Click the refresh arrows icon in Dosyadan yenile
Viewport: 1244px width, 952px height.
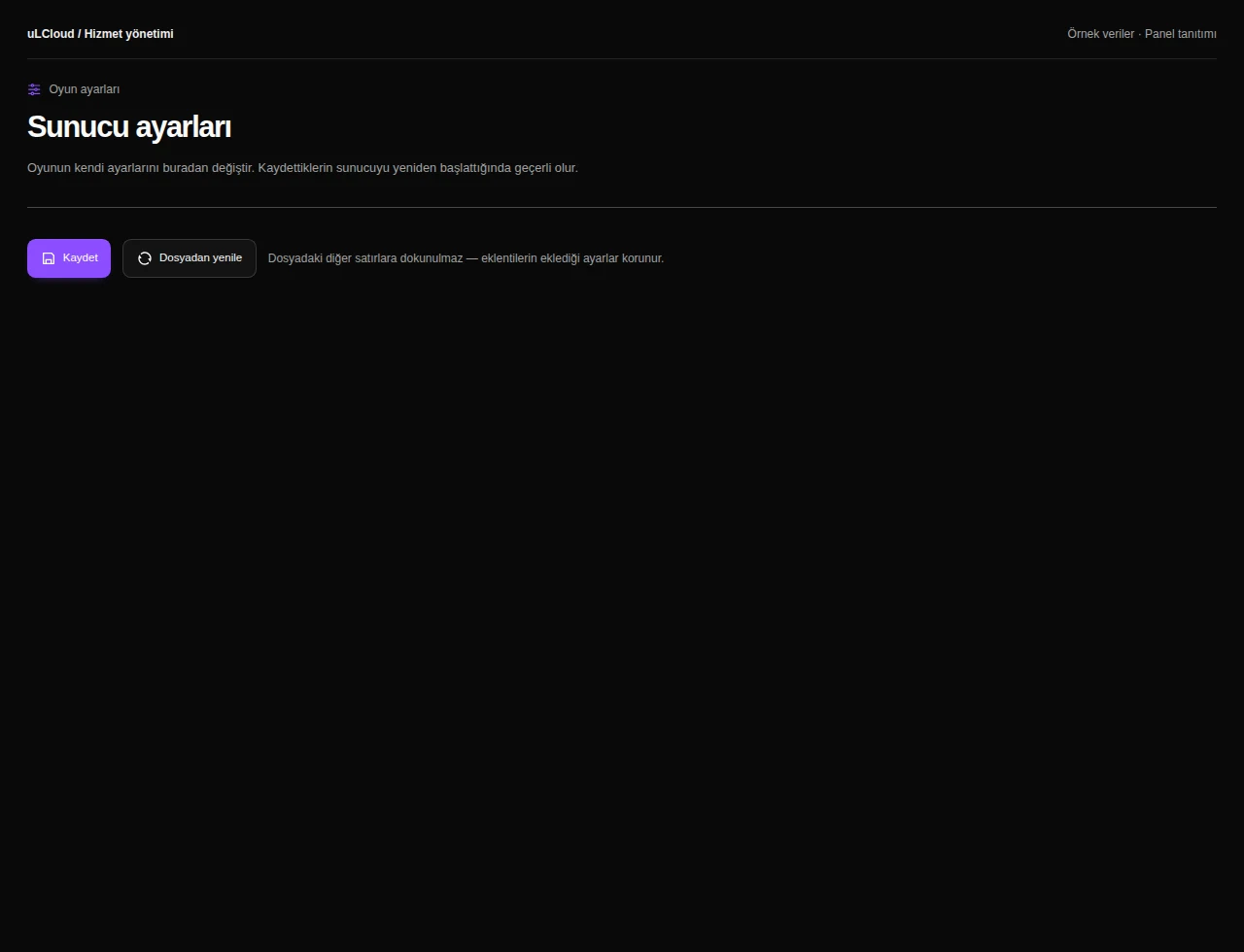click(x=145, y=258)
